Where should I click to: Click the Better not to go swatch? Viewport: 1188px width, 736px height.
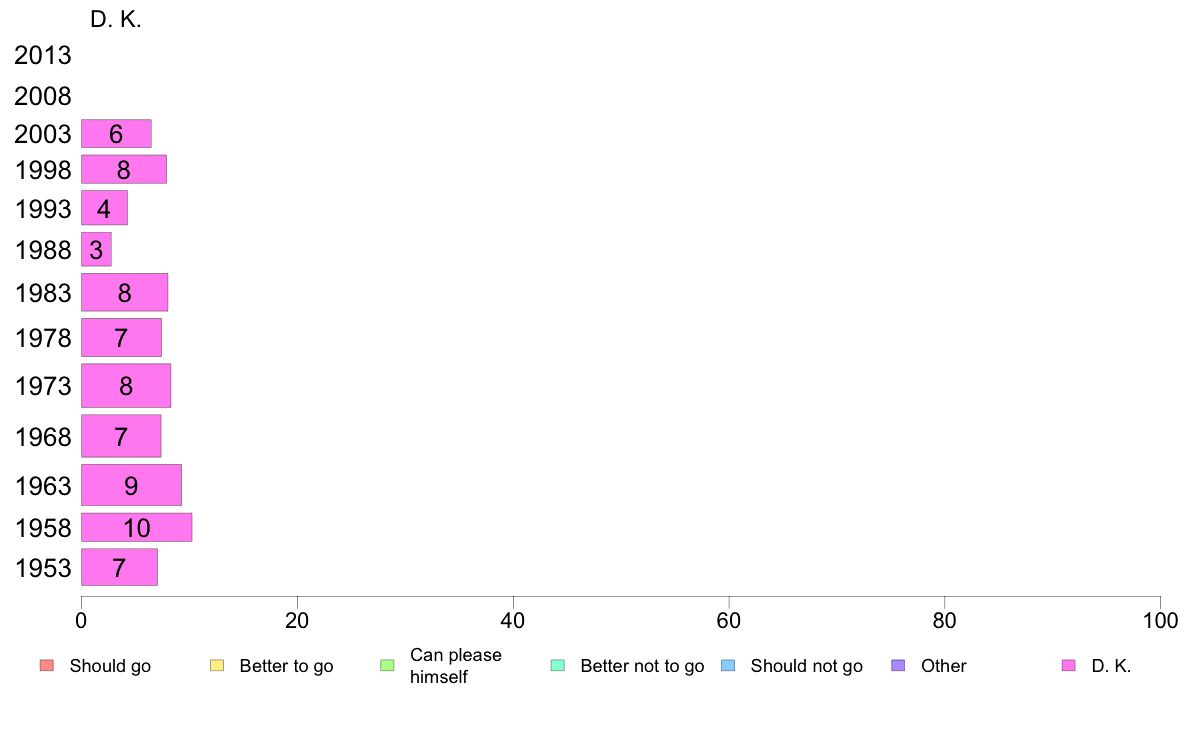(x=558, y=666)
